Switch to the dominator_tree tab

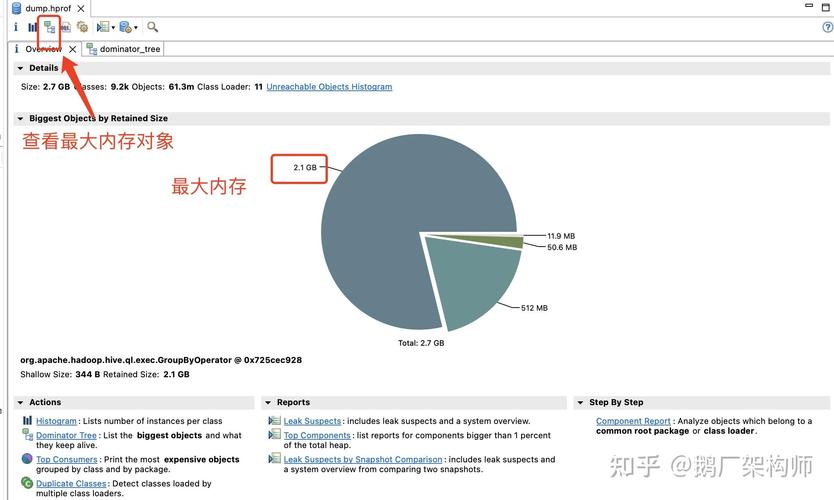pyautogui.click(x=123, y=49)
